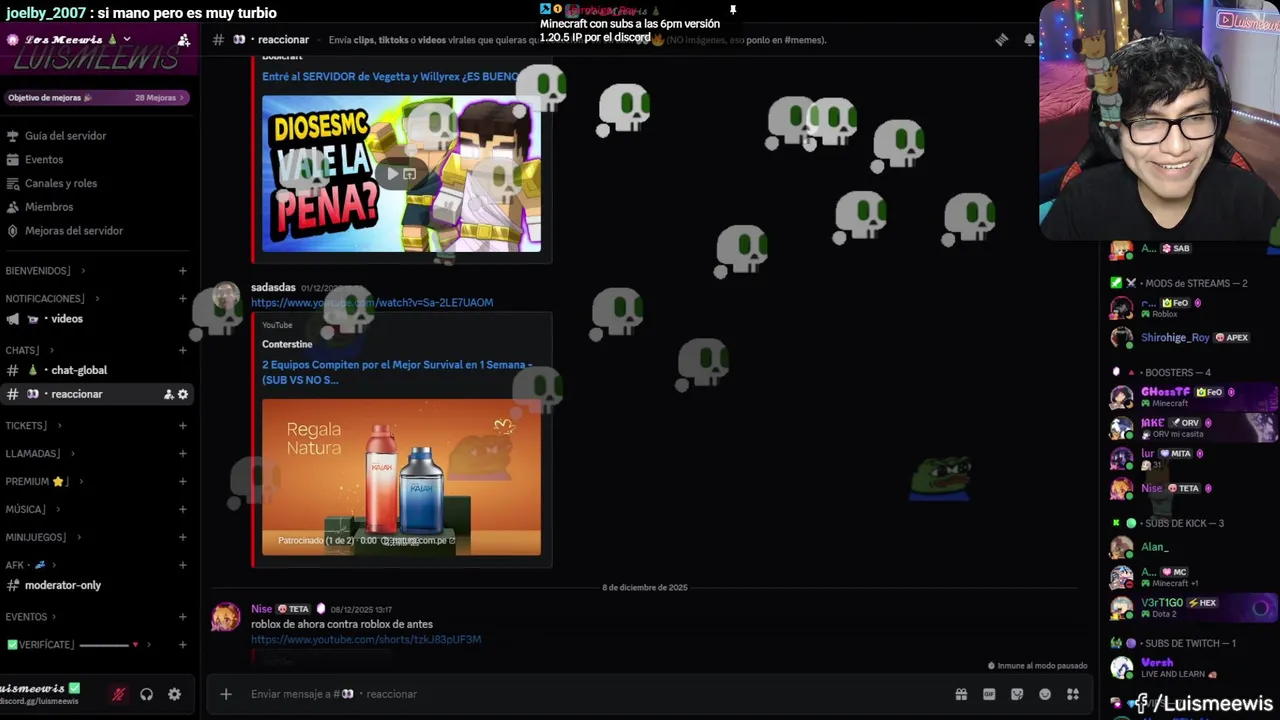Open settings gear on reaccionar channel row
The image size is (1280, 720).
click(x=183, y=394)
